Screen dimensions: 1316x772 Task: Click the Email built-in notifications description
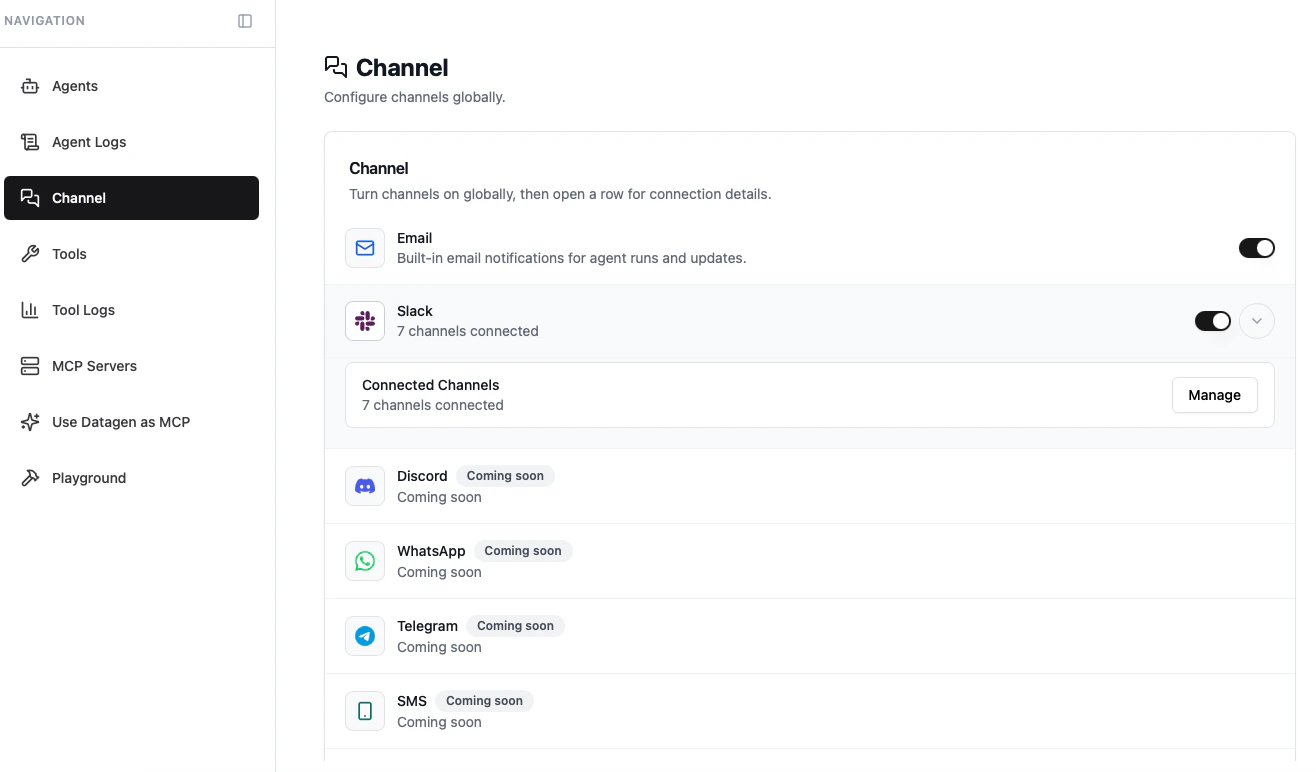coord(572,258)
